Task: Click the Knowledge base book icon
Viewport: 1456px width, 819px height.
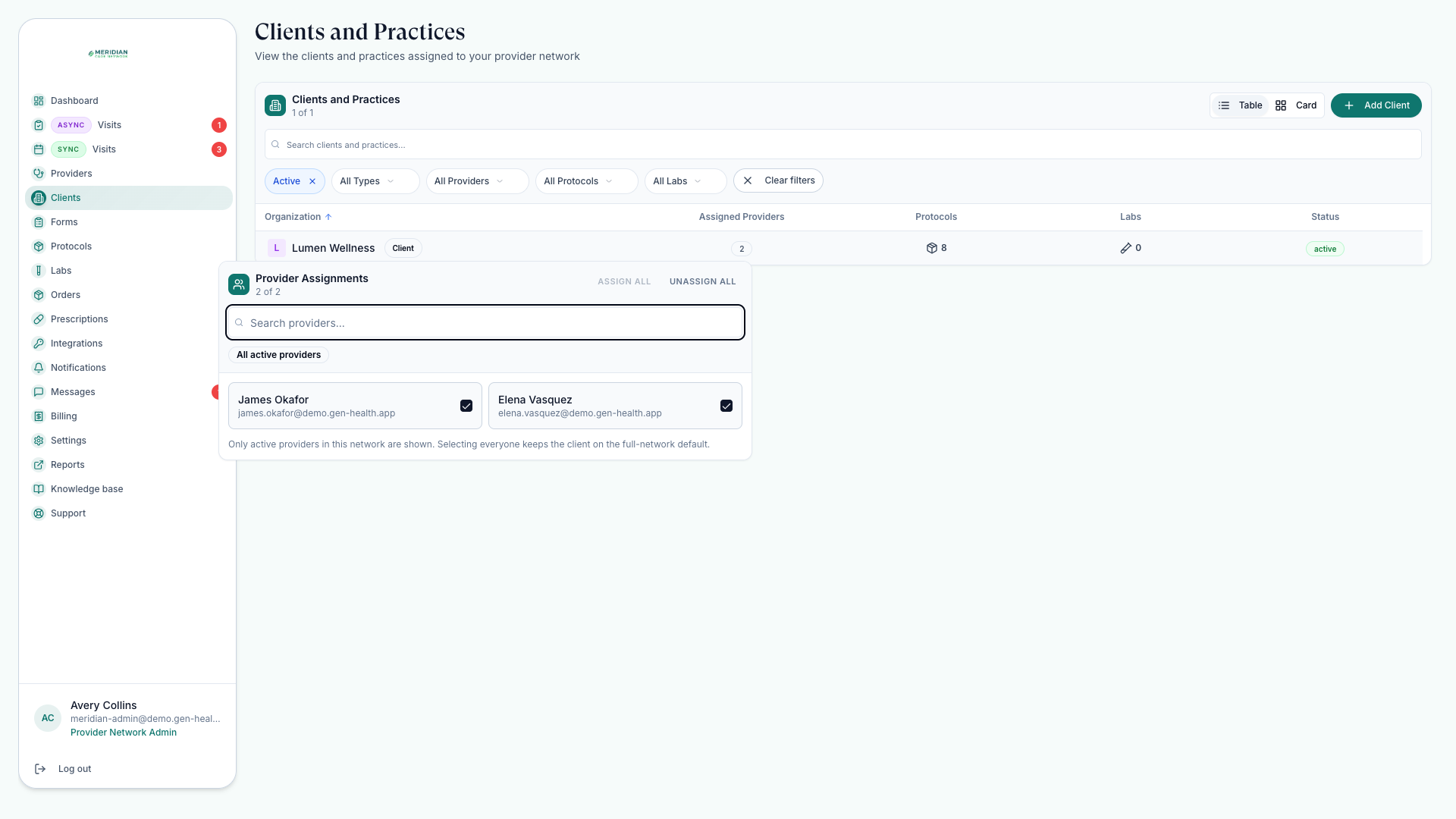Action: point(39,489)
